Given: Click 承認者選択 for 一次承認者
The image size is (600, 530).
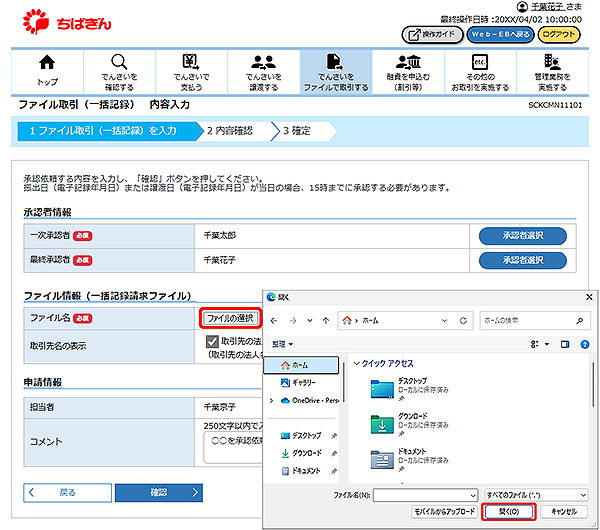Looking at the screenshot, I should tap(523, 236).
